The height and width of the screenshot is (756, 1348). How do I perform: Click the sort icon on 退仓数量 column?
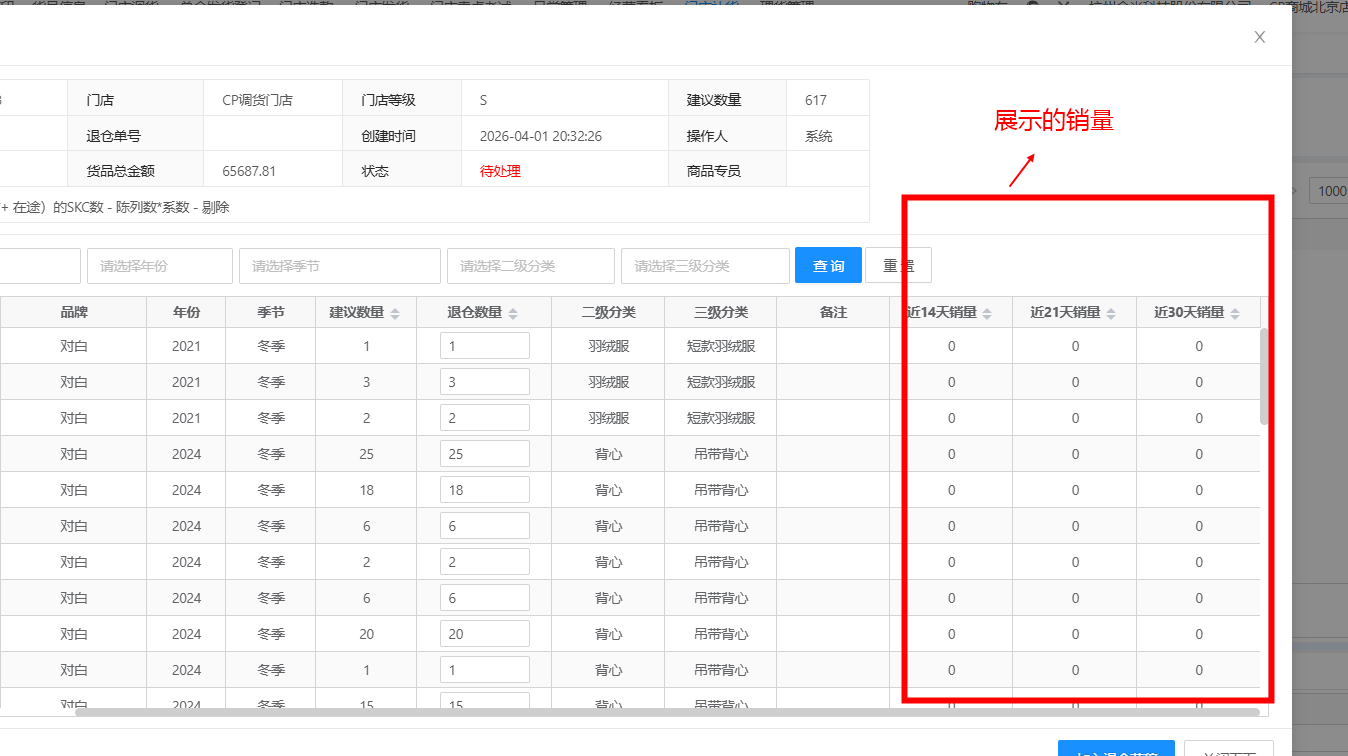[513, 313]
